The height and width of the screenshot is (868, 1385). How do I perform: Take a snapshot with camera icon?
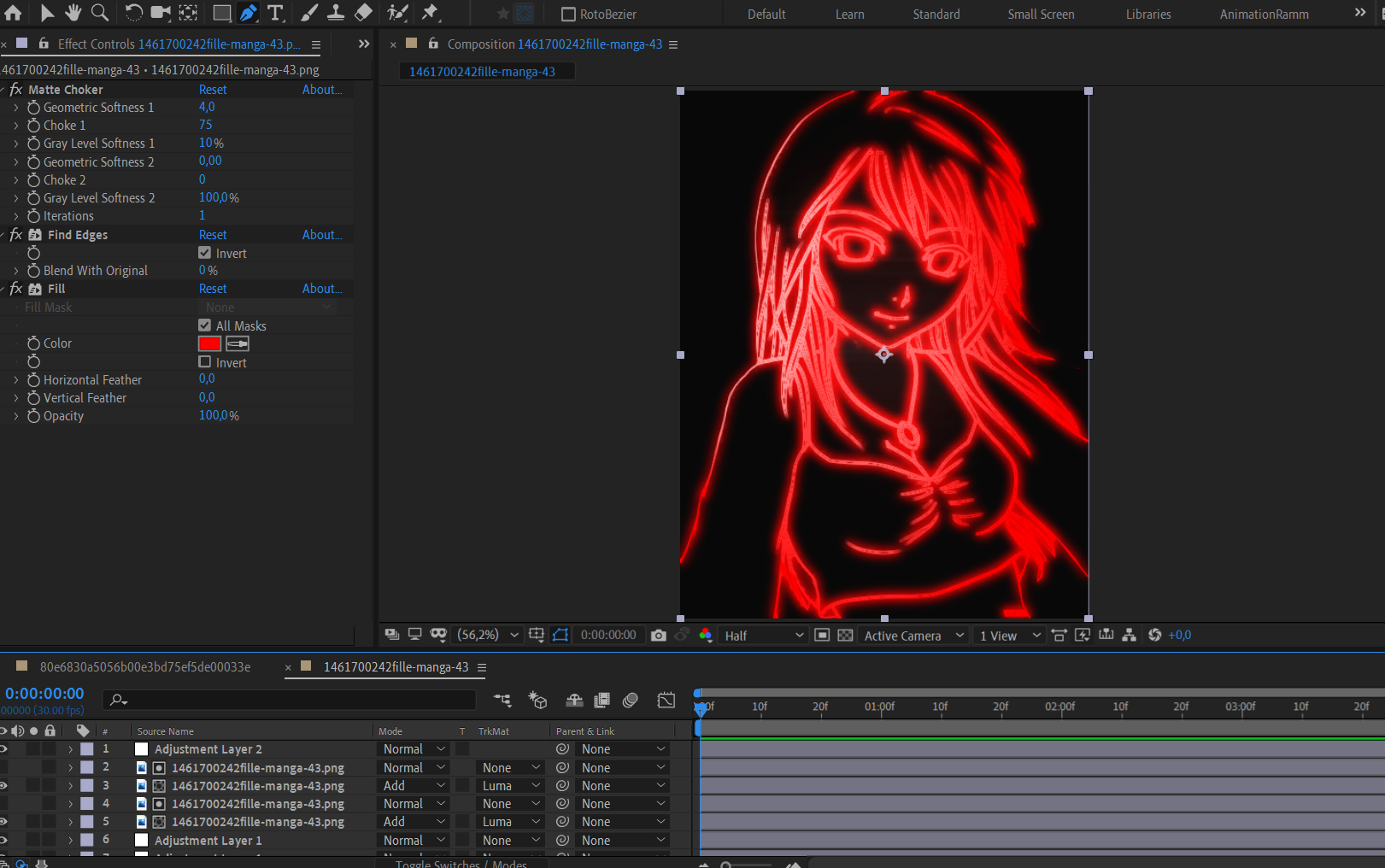pyautogui.click(x=658, y=635)
